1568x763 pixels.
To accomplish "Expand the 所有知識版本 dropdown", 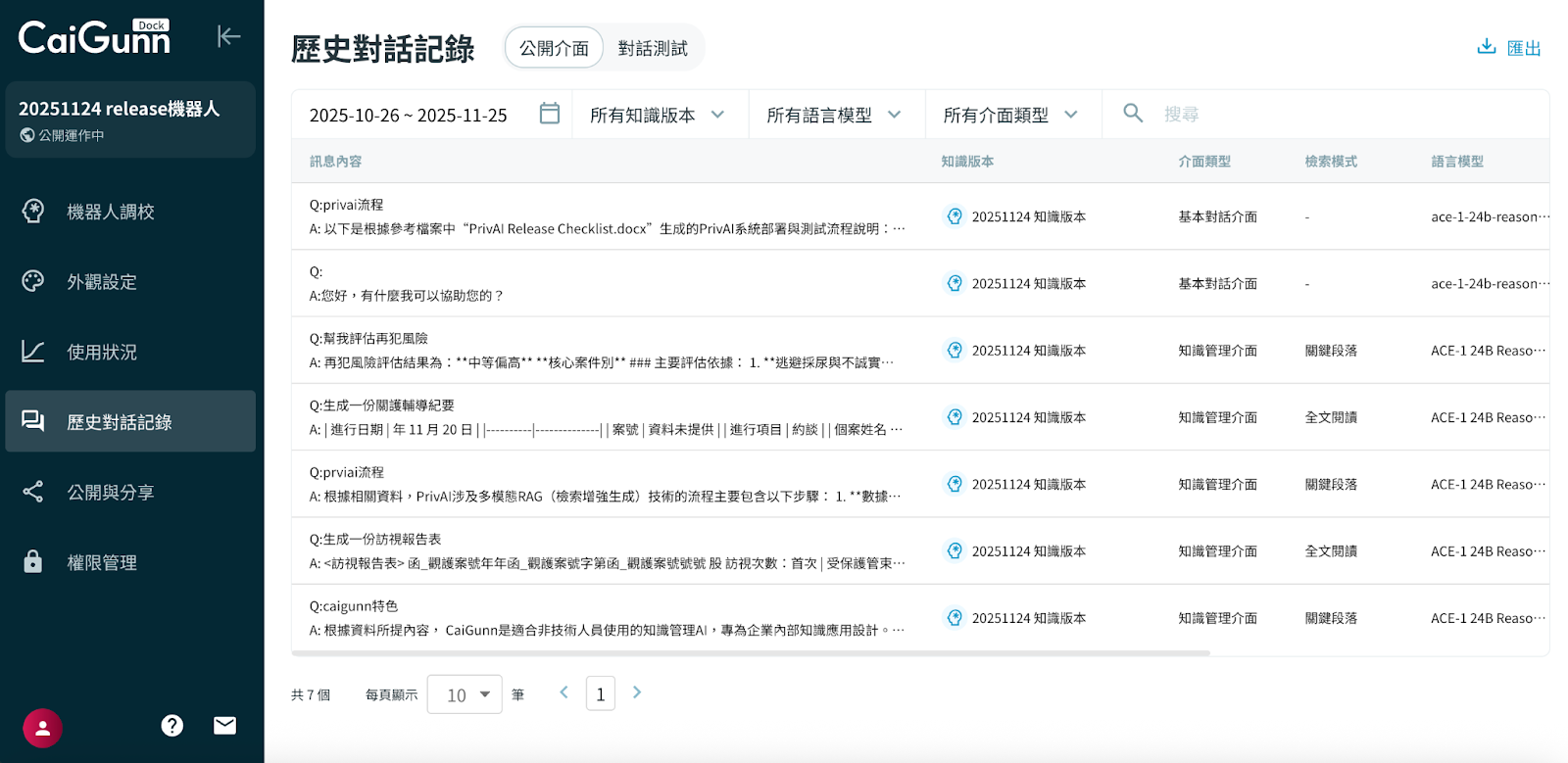I will coord(659,115).
